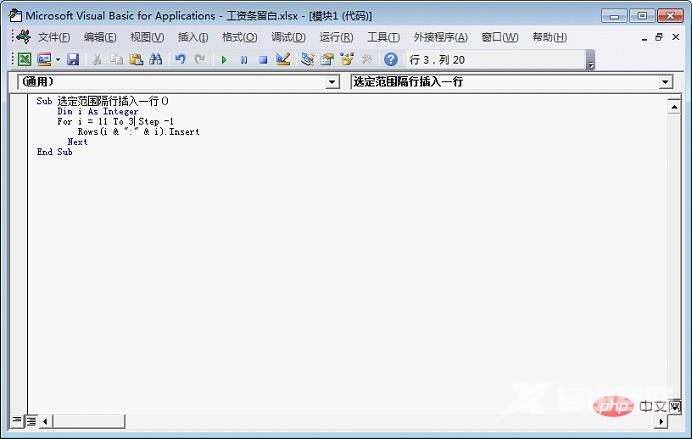Open the 调试(D) menu
The image size is (692, 439).
(288, 37)
